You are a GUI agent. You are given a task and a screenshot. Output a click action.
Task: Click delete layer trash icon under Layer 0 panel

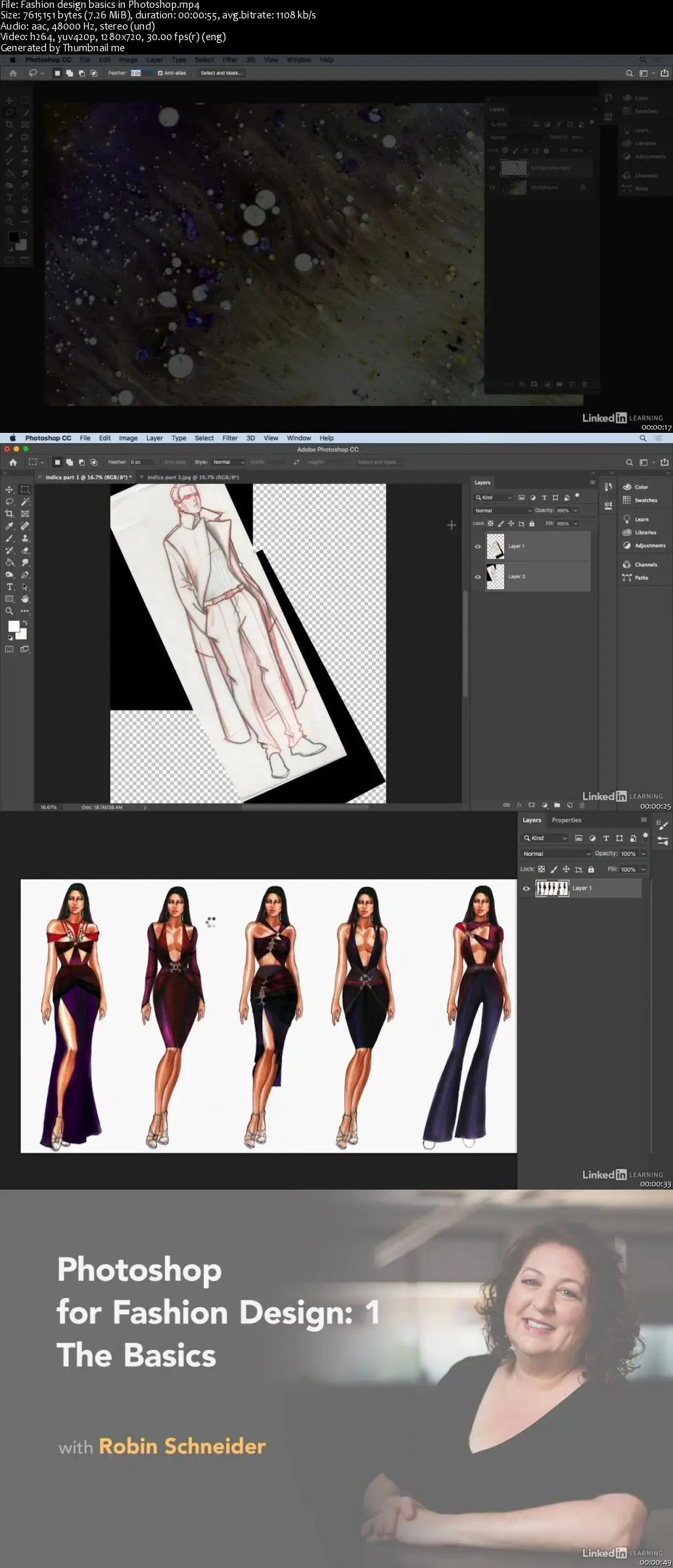[582, 805]
